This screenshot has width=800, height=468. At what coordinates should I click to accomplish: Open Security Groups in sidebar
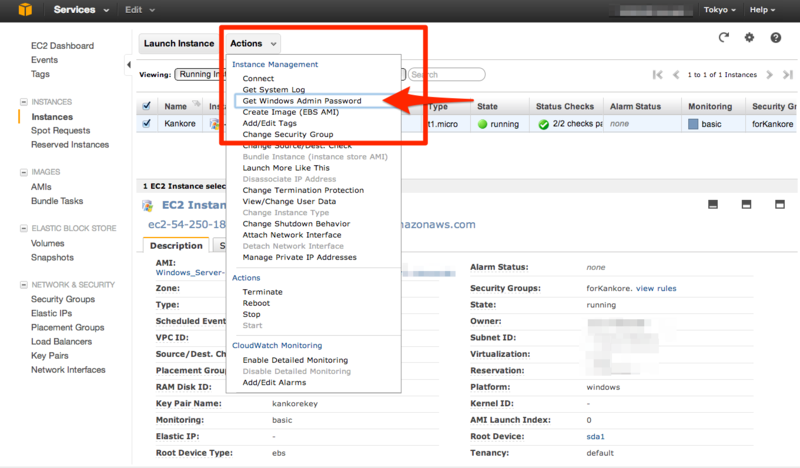(x=63, y=299)
